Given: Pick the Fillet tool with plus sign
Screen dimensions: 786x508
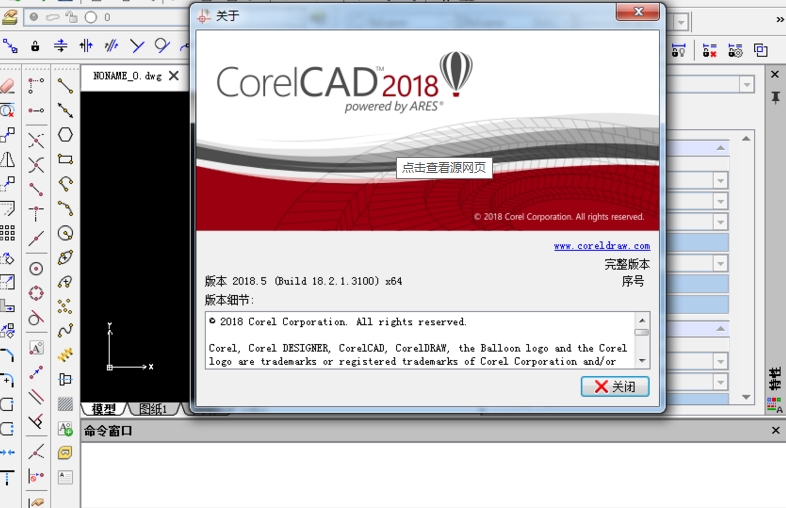Looking at the screenshot, I should pyautogui.click(x=8, y=380).
